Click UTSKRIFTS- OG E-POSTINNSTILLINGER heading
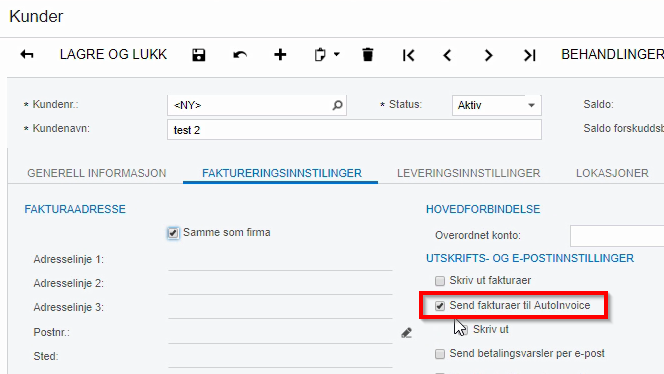 click(x=530, y=258)
